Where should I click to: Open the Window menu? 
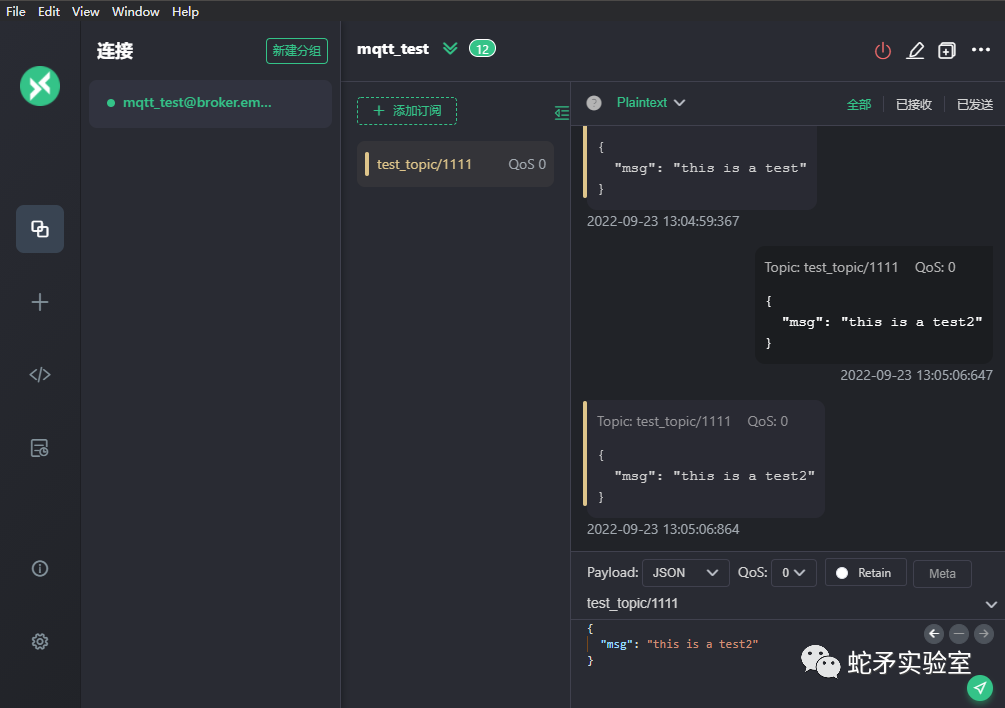(135, 12)
